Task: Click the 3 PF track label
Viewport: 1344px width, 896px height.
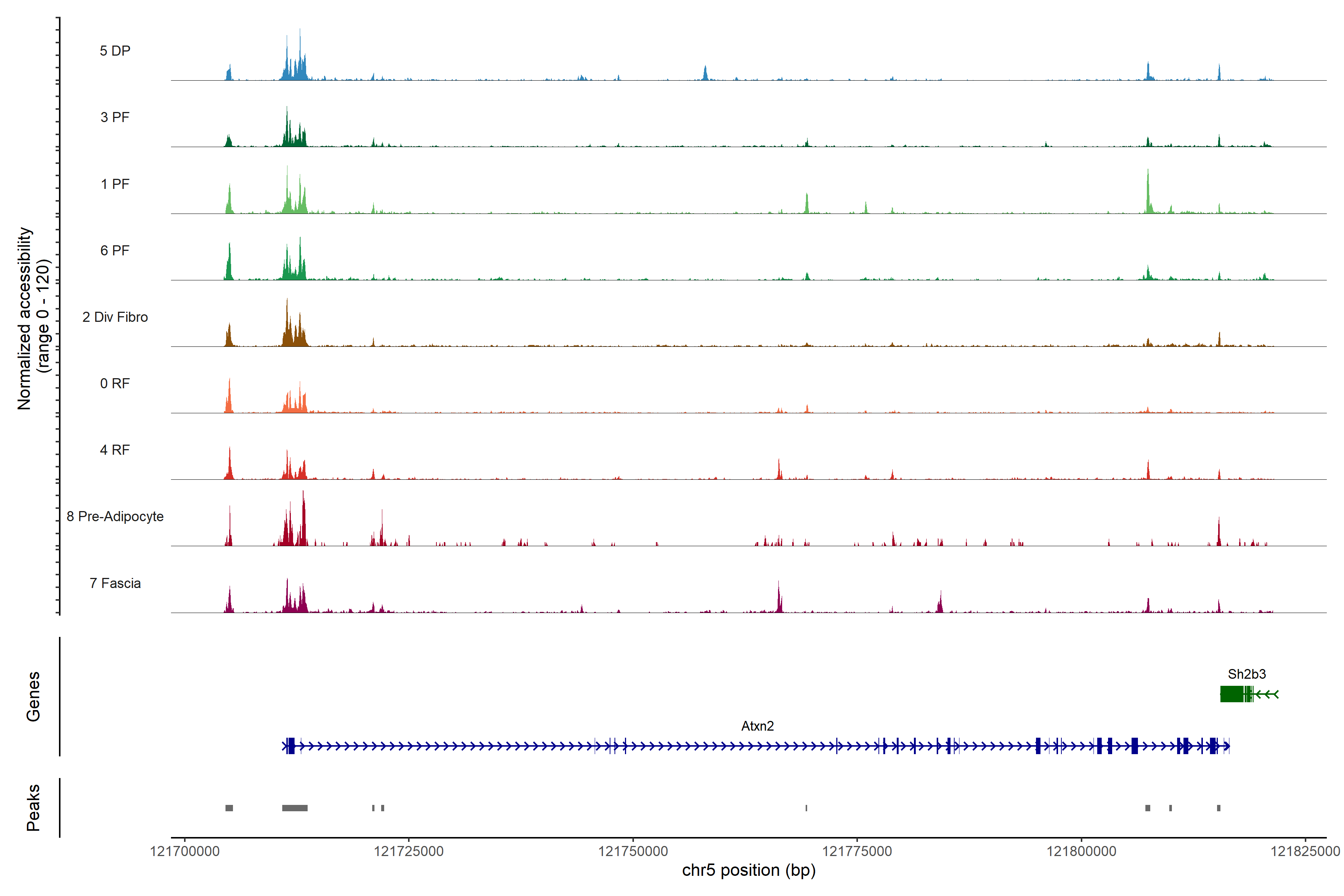Action: click(x=115, y=117)
